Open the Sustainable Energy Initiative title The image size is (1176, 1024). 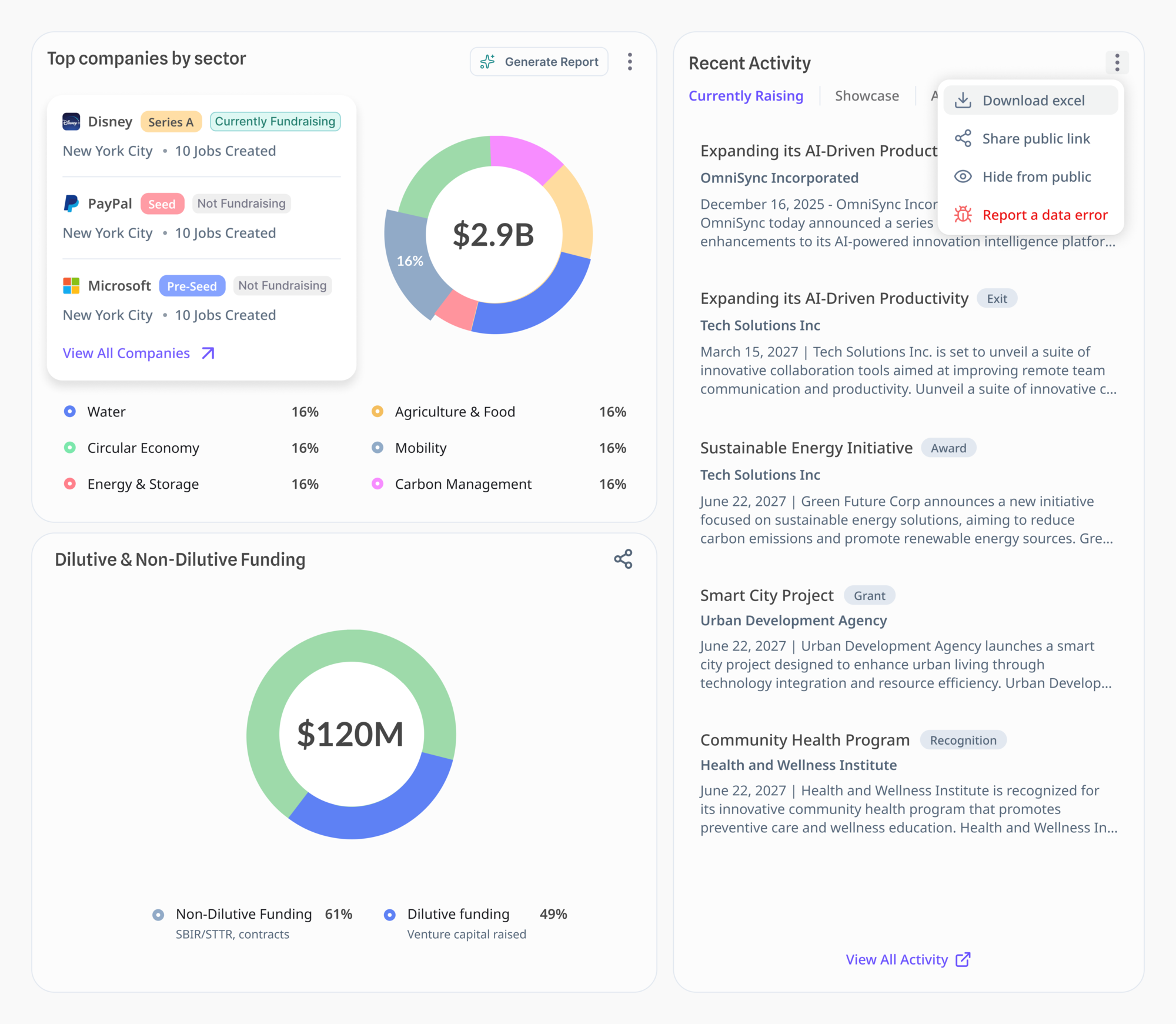(x=806, y=448)
